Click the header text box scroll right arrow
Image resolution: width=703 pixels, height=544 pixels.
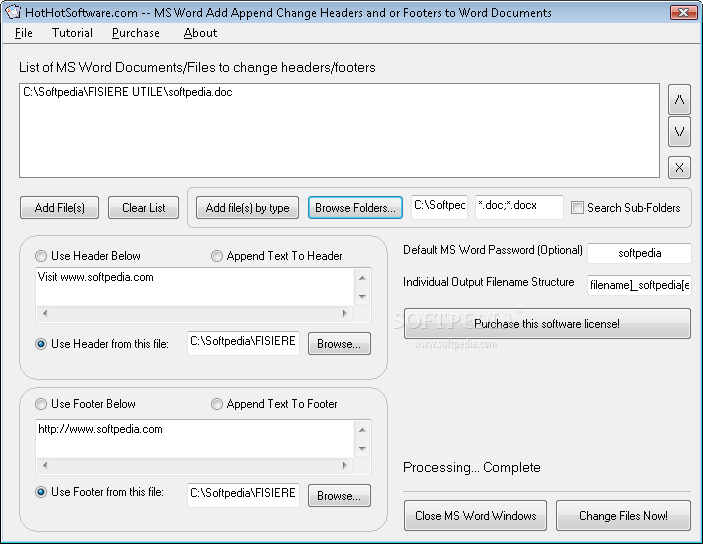coord(344,313)
